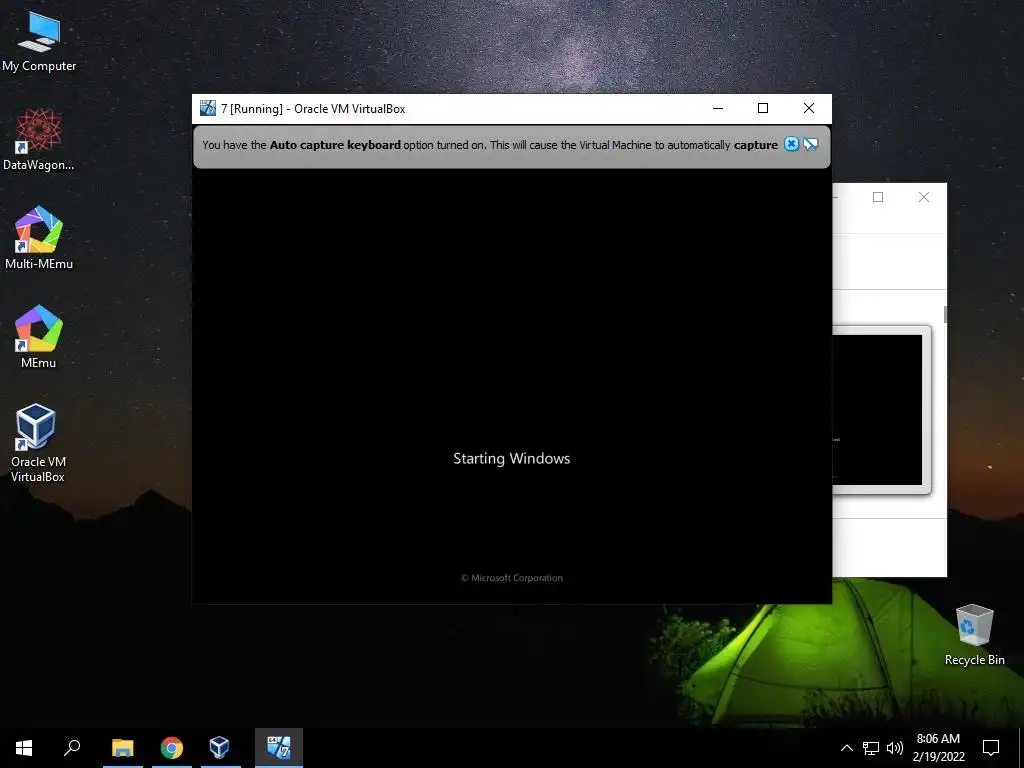This screenshot has height=768, width=1024.
Task: Click the Starting Windows guest screen text
Action: coord(511,458)
